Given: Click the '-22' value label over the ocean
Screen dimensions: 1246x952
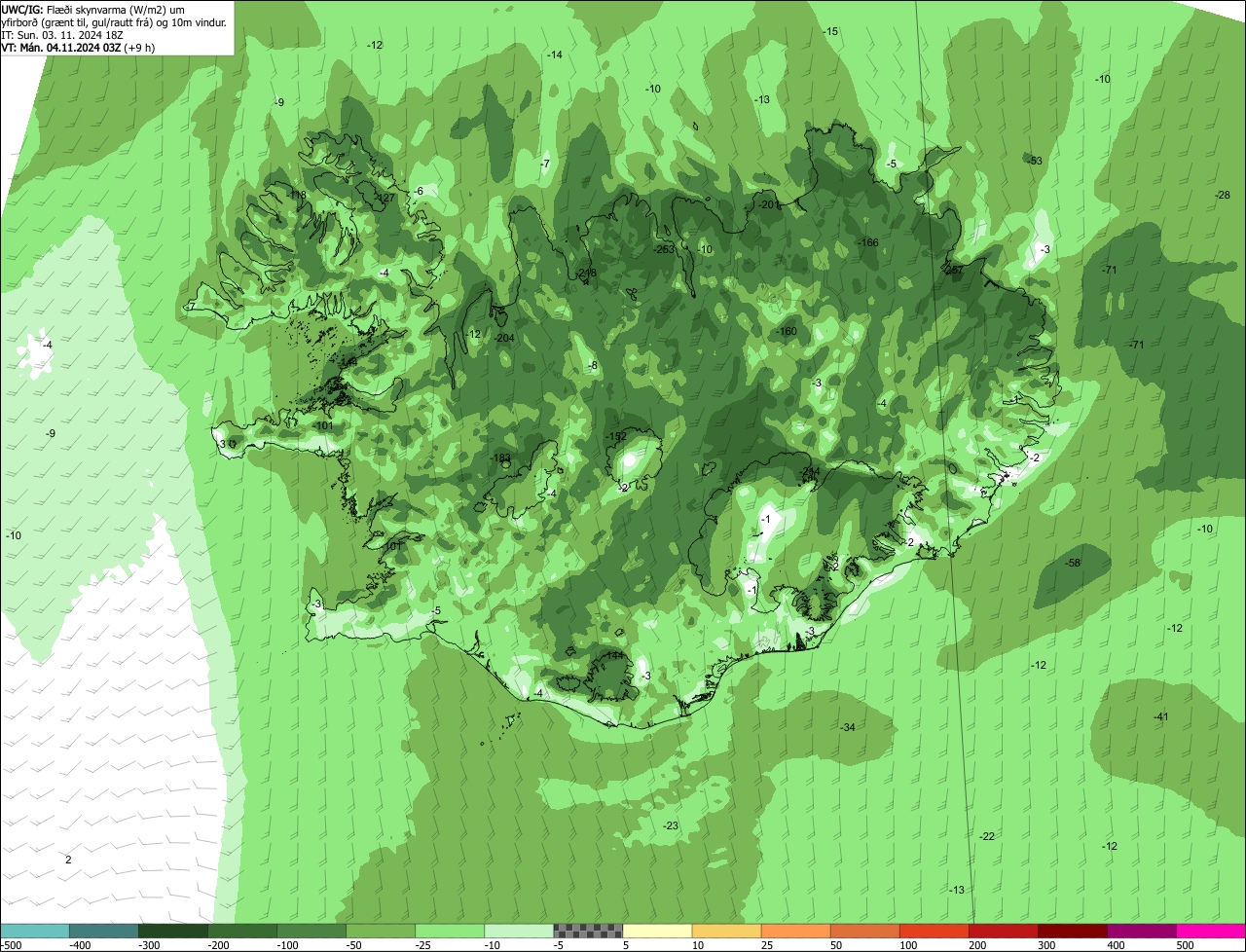Looking at the screenshot, I should (x=987, y=836).
